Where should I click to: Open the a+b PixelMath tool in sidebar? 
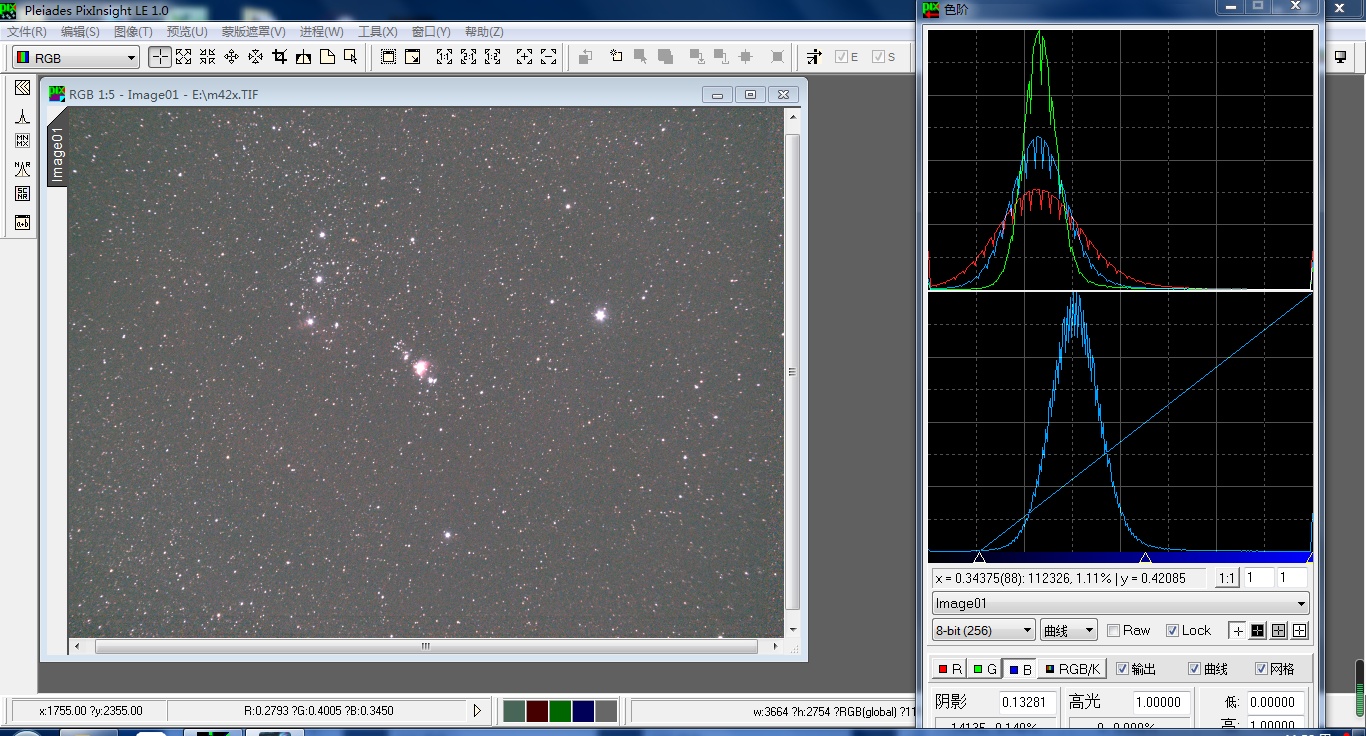22,222
